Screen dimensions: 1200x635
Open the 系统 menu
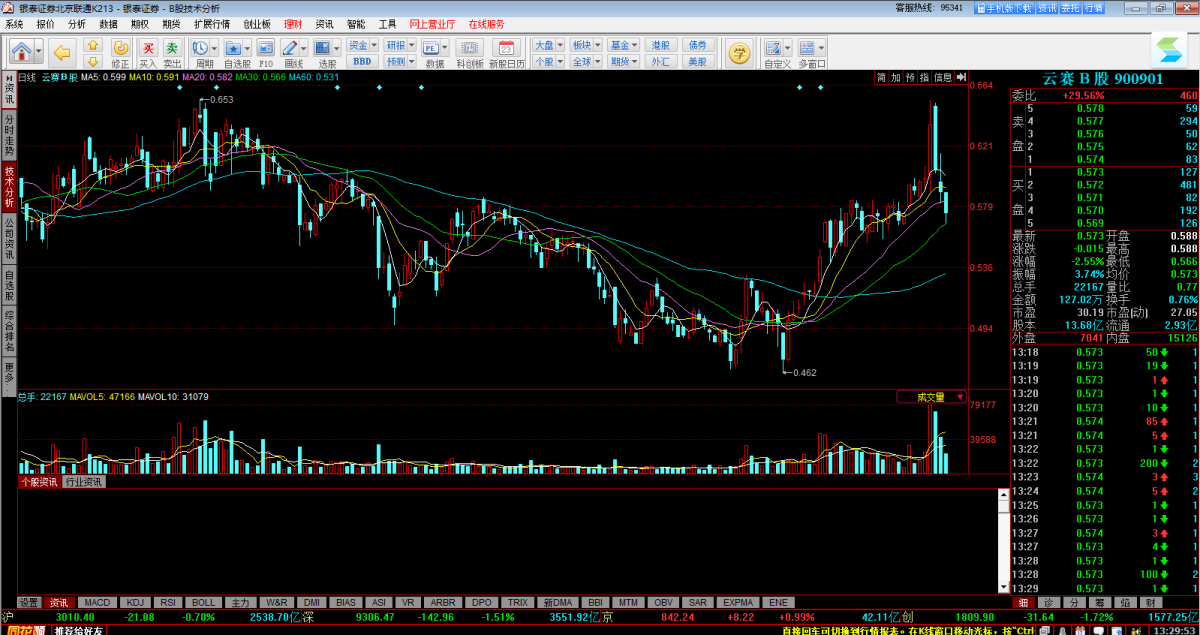click(14, 23)
